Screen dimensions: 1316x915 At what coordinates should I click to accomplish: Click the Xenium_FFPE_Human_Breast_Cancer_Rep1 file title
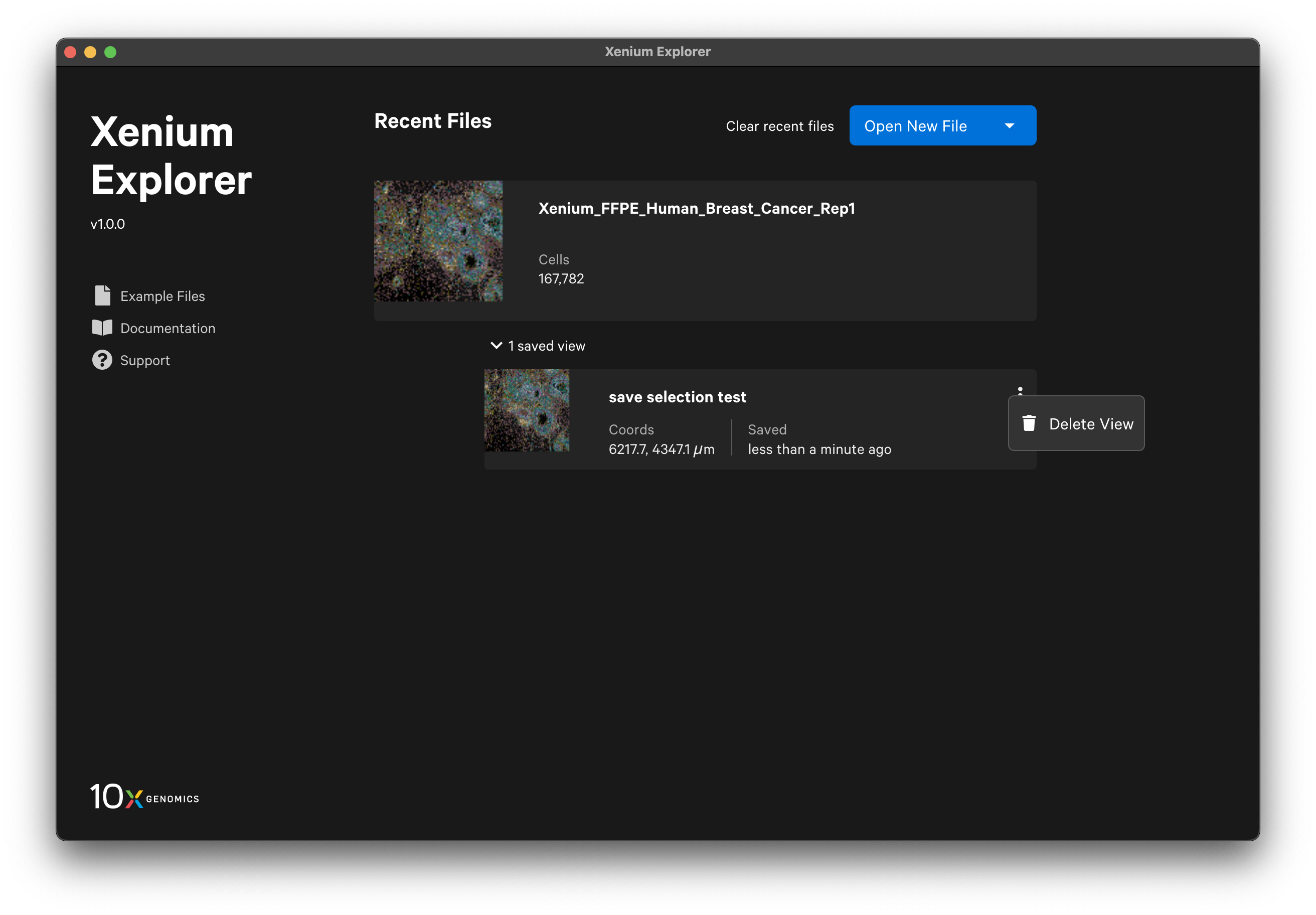point(697,208)
